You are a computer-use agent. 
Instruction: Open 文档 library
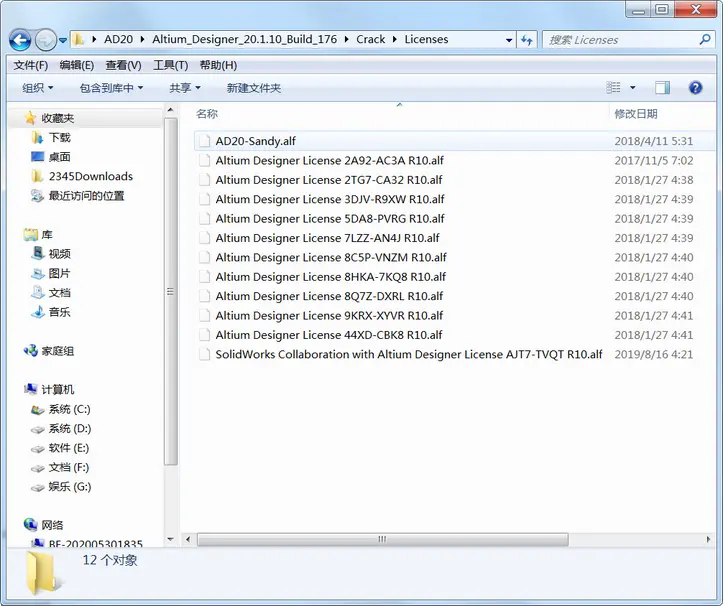point(59,293)
